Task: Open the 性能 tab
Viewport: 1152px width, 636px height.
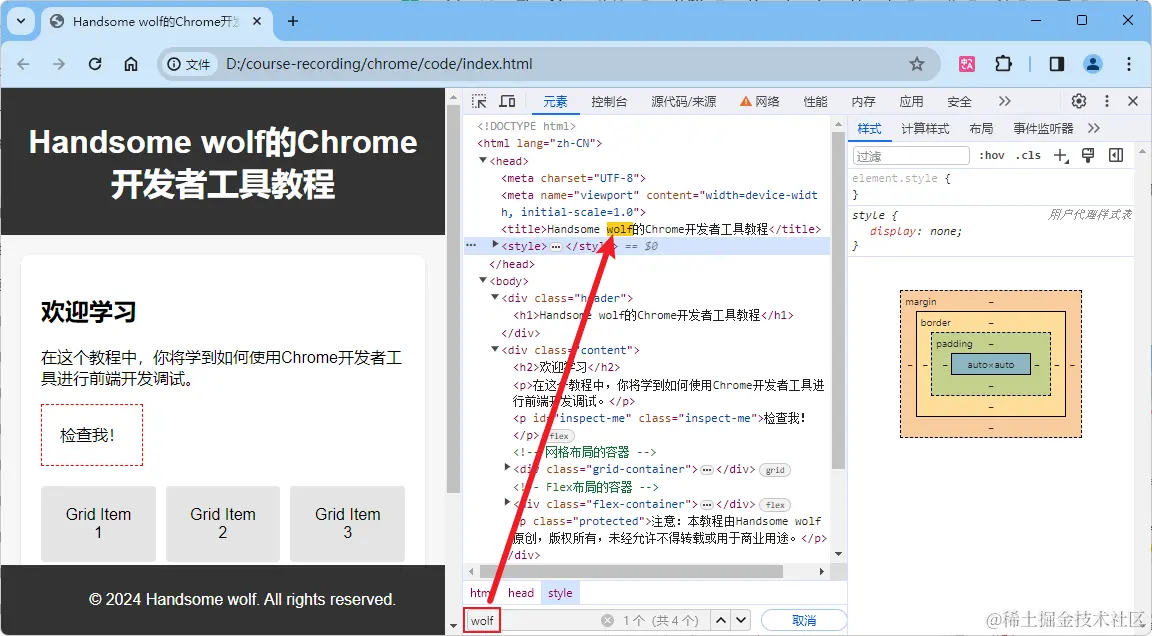Action: point(815,101)
